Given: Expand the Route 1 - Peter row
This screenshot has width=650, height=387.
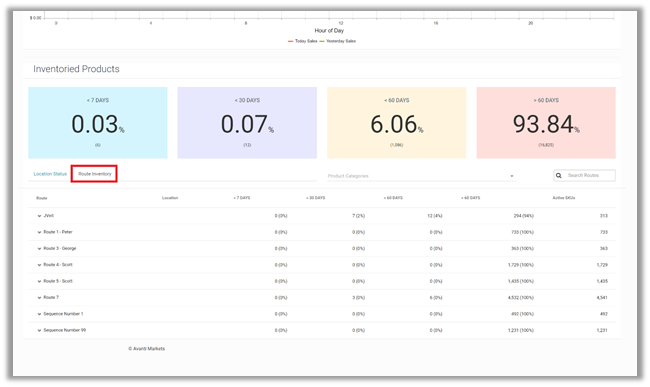Looking at the screenshot, I should 39,232.
